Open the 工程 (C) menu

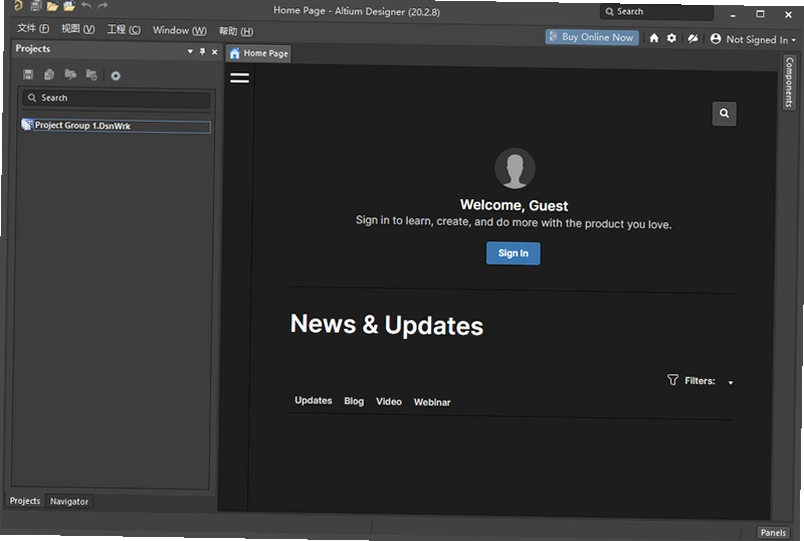point(124,29)
